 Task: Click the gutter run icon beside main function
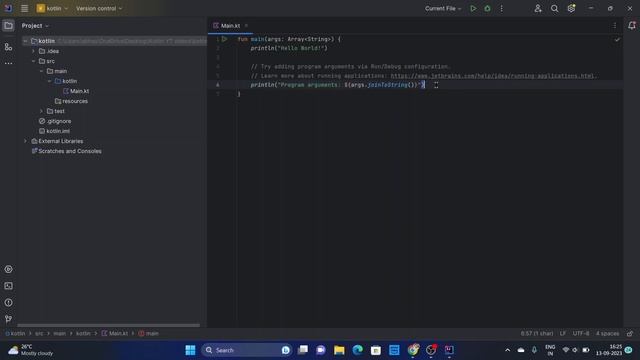point(224,39)
